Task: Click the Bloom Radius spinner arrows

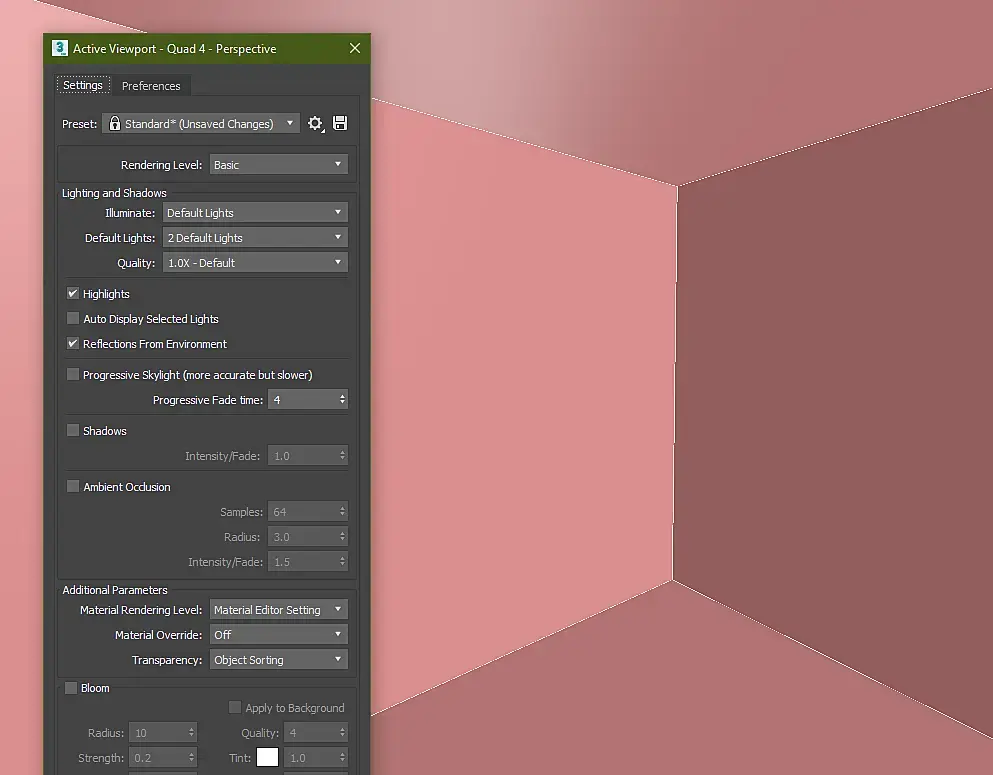Action: [191, 733]
